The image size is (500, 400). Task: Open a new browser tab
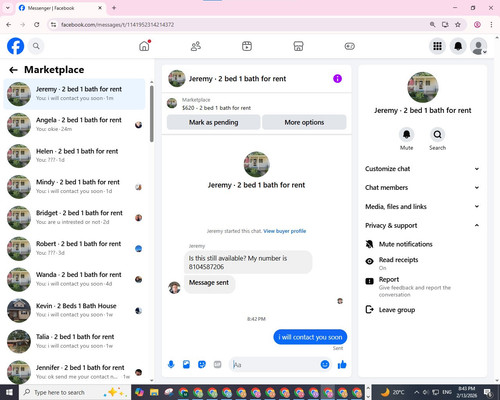point(114,8)
